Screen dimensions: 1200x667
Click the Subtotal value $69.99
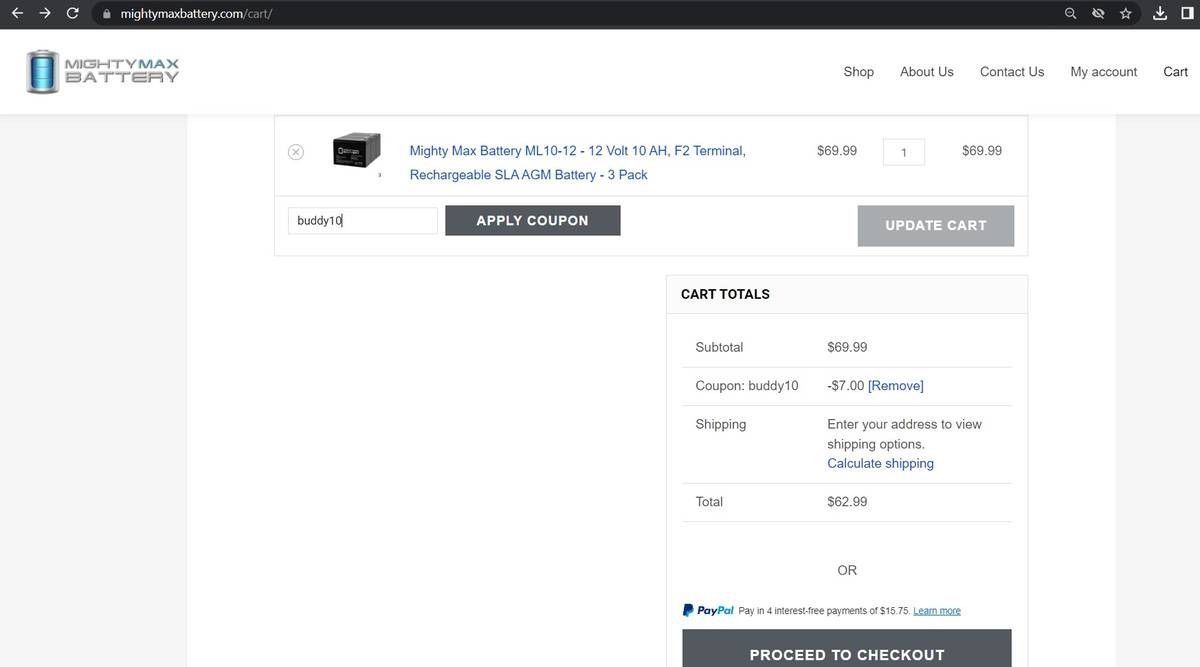point(847,348)
